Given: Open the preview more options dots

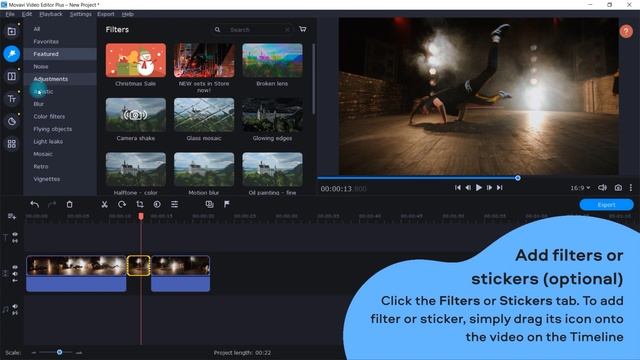Looking at the screenshot, I should [x=631, y=188].
